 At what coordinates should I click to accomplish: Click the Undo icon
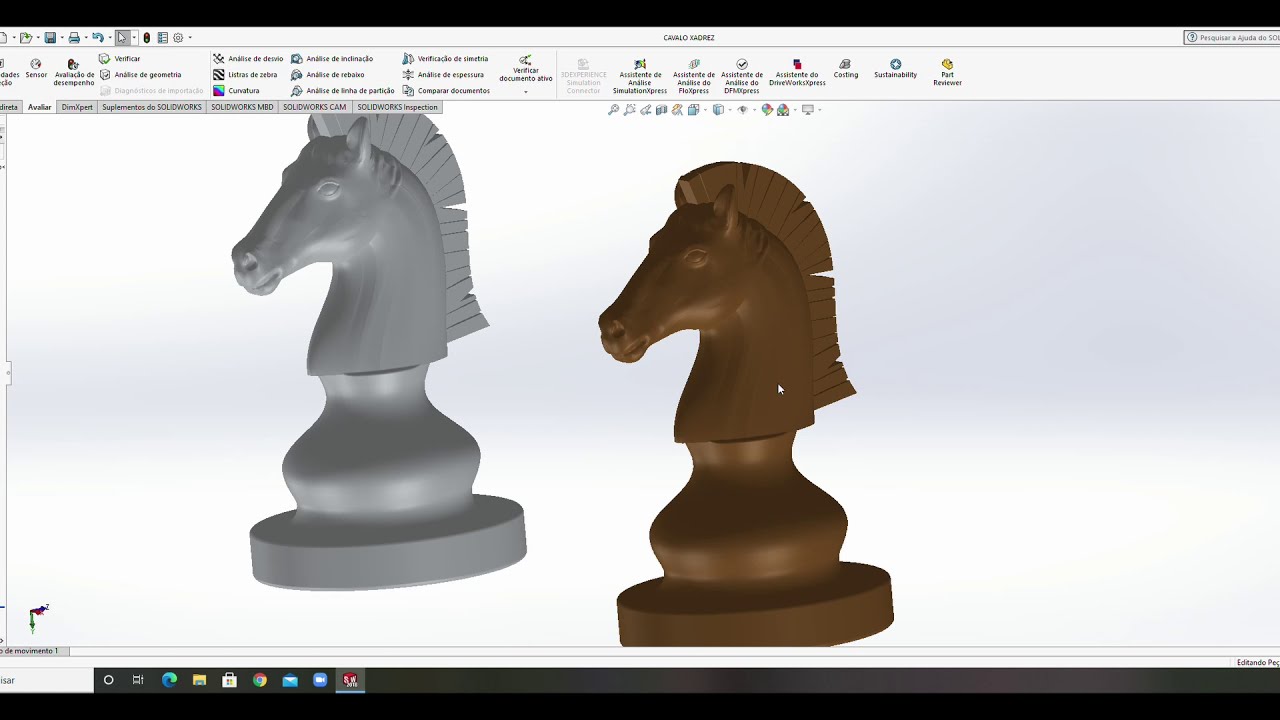[x=98, y=38]
